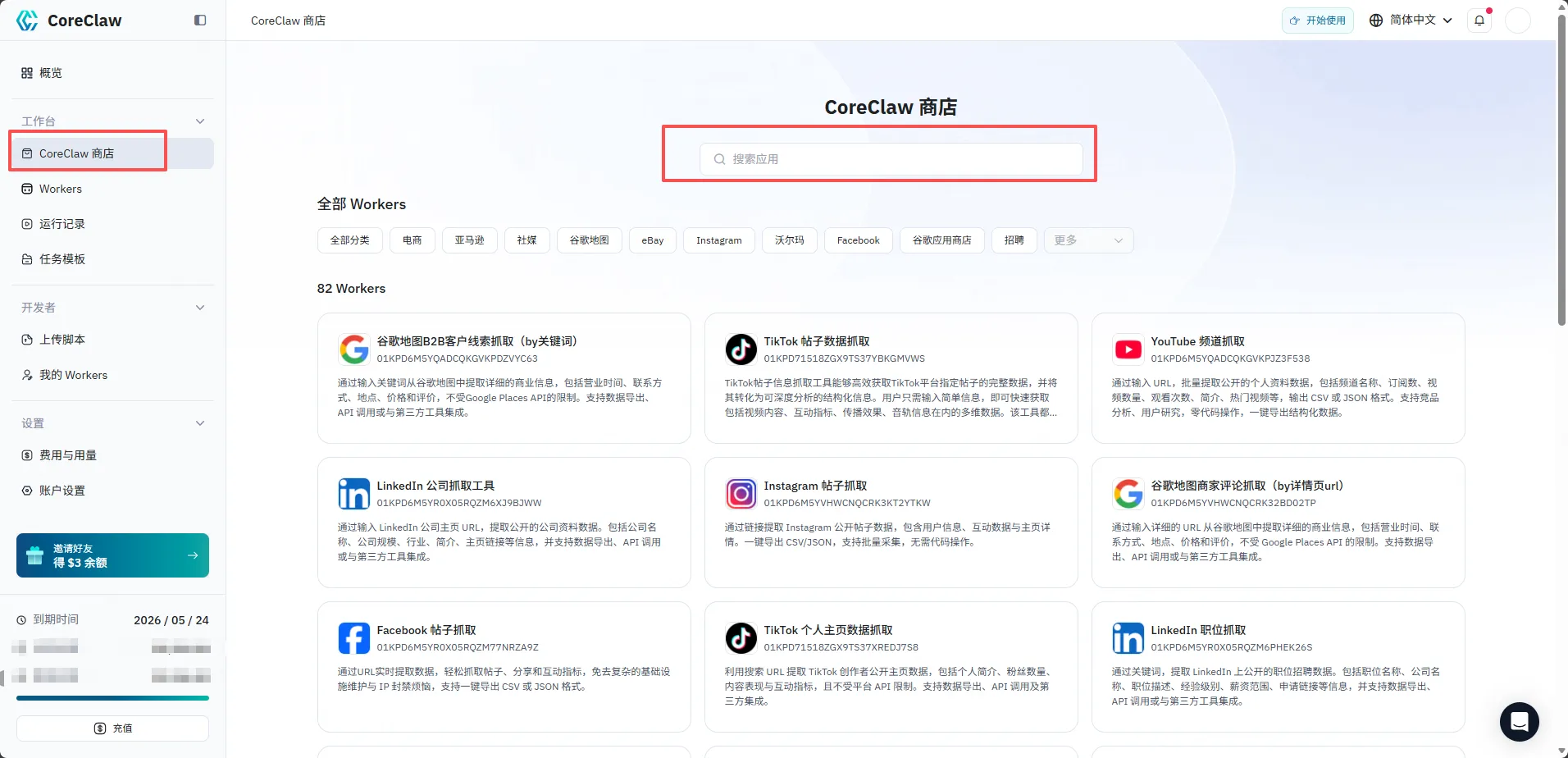The image size is (1568, 758).
Task: Open the 邀请好友 得$3余额 banner
Action: click(112, 555)
